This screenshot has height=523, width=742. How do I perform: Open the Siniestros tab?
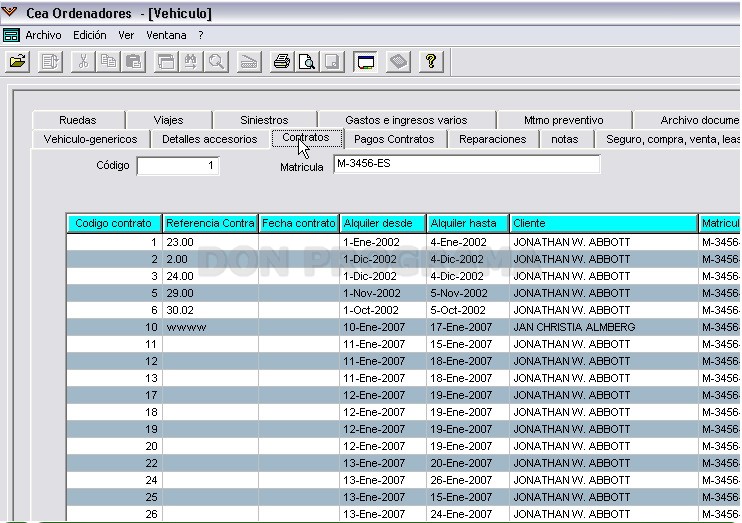264,120
